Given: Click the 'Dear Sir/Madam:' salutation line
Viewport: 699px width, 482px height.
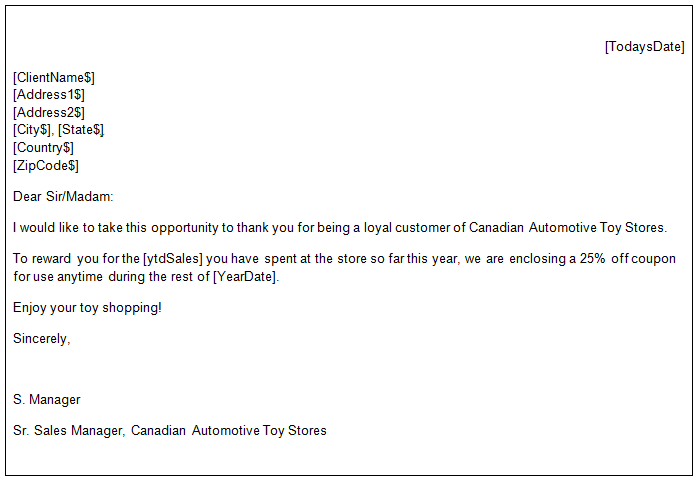Looking at the screenshot, I should point(64,197).
